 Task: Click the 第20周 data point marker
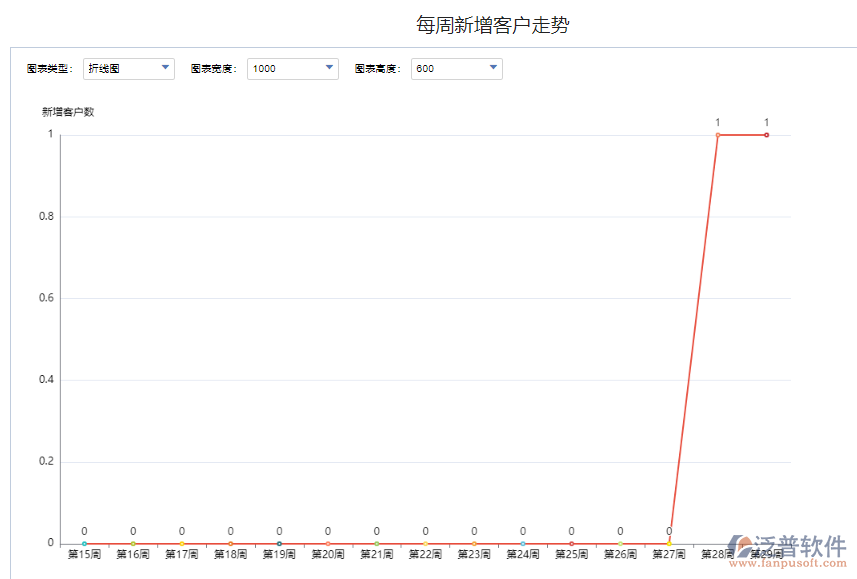pos(327,541)
